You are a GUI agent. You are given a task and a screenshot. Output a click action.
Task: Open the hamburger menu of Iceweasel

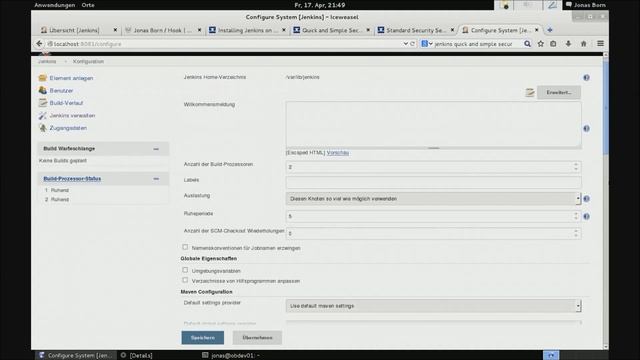[x=600, y=44]
